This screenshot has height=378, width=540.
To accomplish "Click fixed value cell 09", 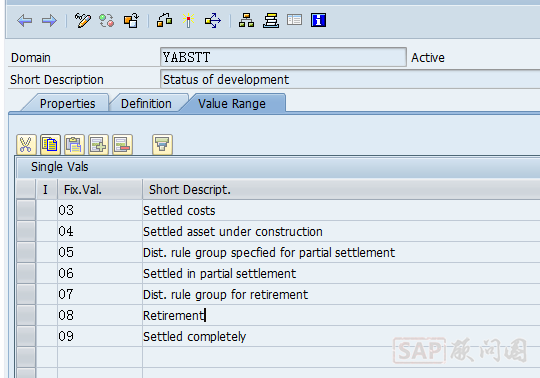I will tap(100, 336).
